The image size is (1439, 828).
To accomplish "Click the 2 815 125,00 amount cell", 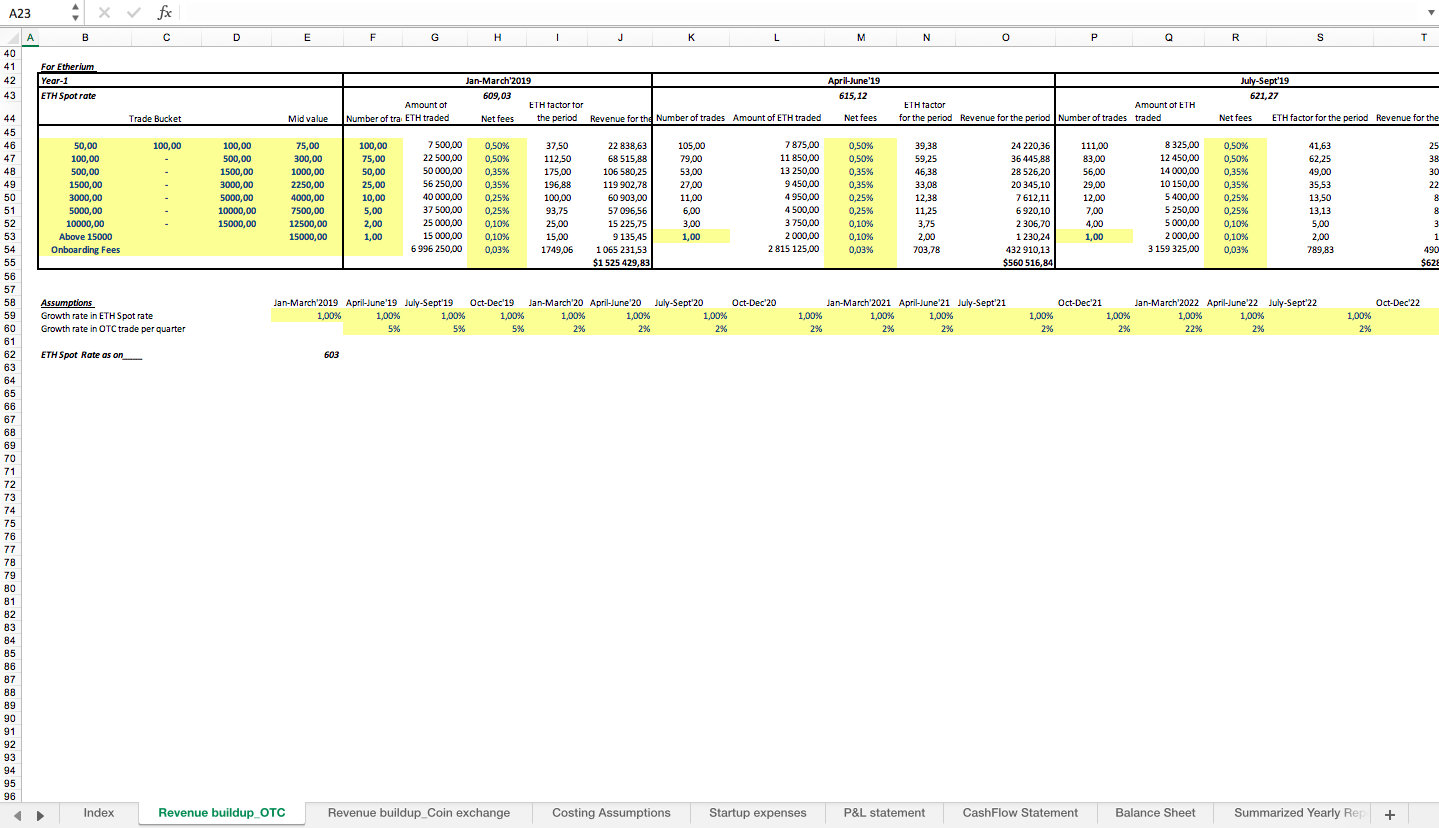I will coord(793,249).
